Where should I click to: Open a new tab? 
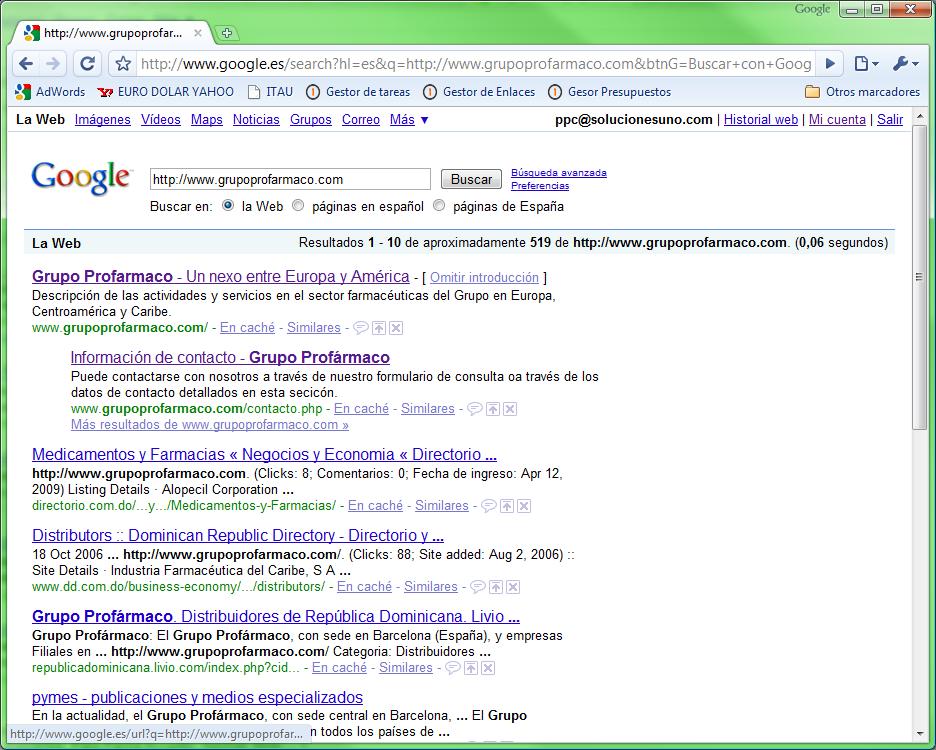[x=226, y=33]
